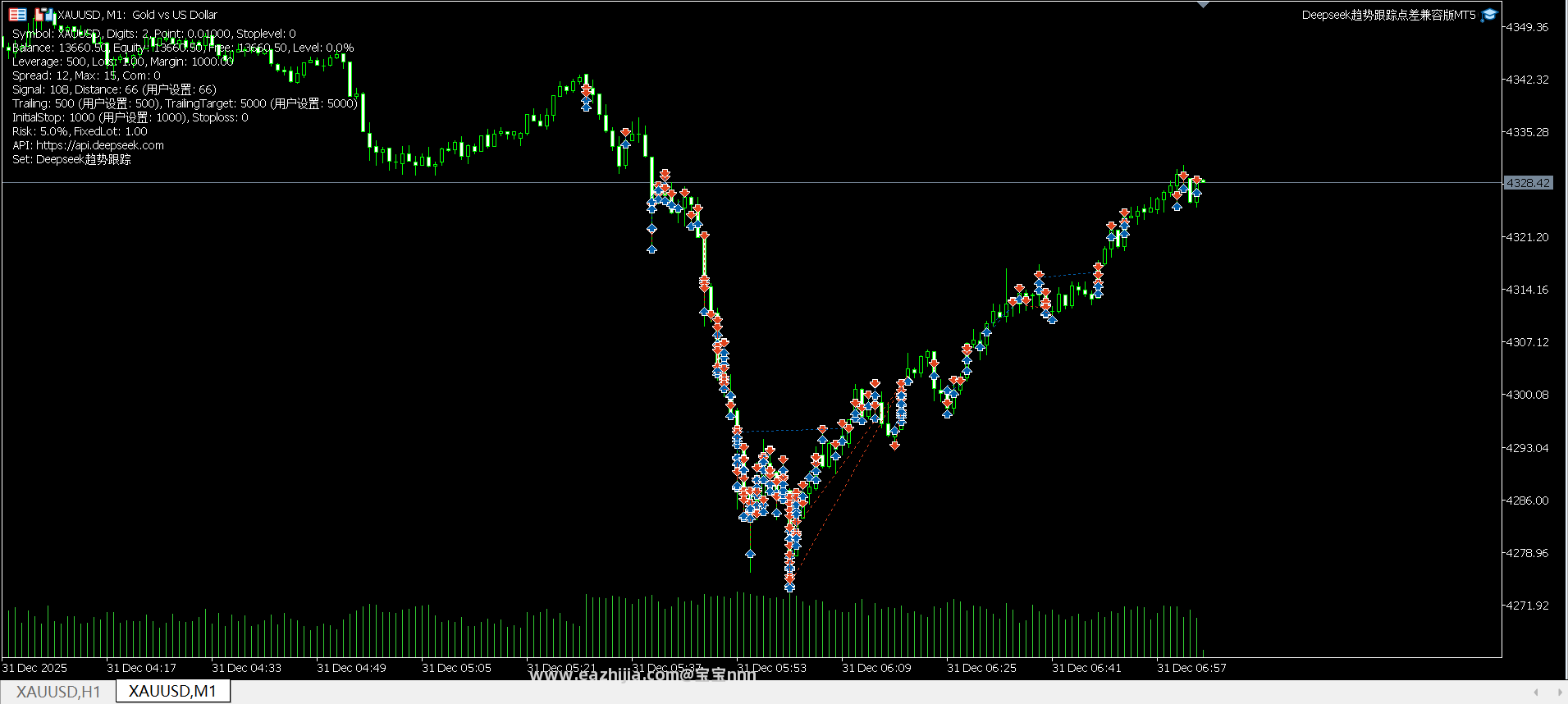1568x704 pixels.
Task: Click the Deepseek expert advisor name at top right
Action: tap(1388, 15)
